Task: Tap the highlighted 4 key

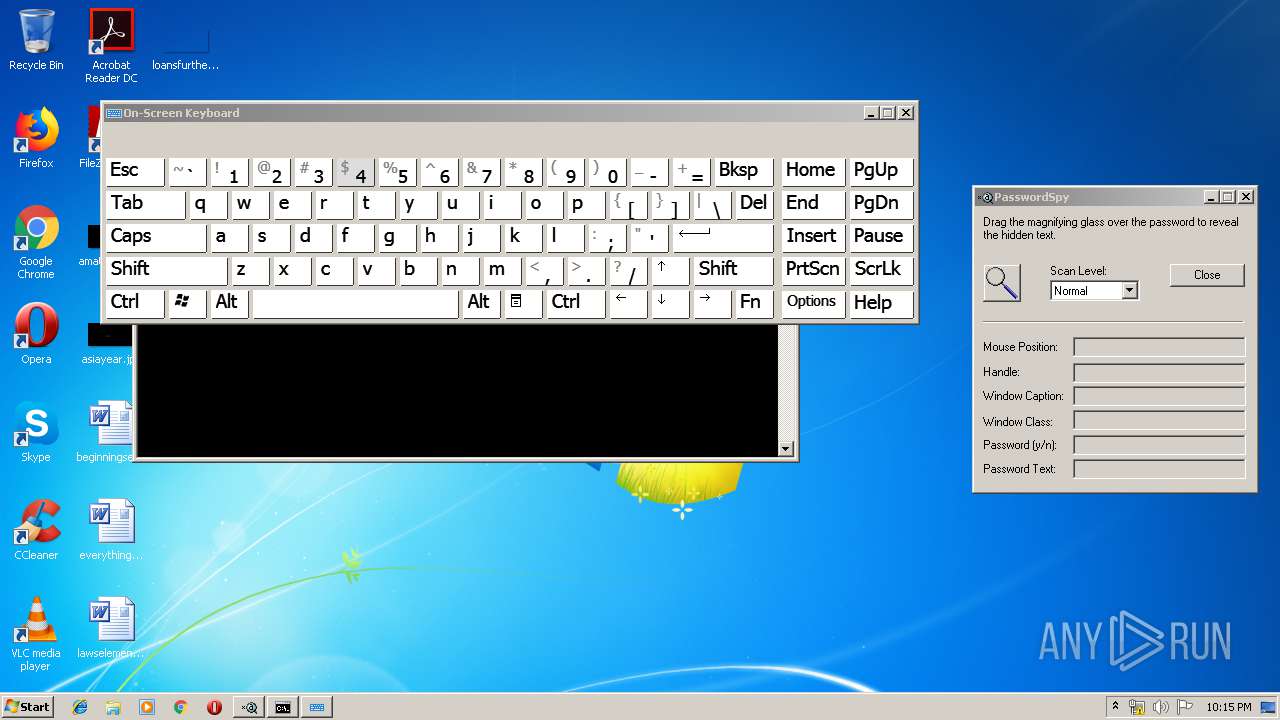Action: [x=355, y=171]
